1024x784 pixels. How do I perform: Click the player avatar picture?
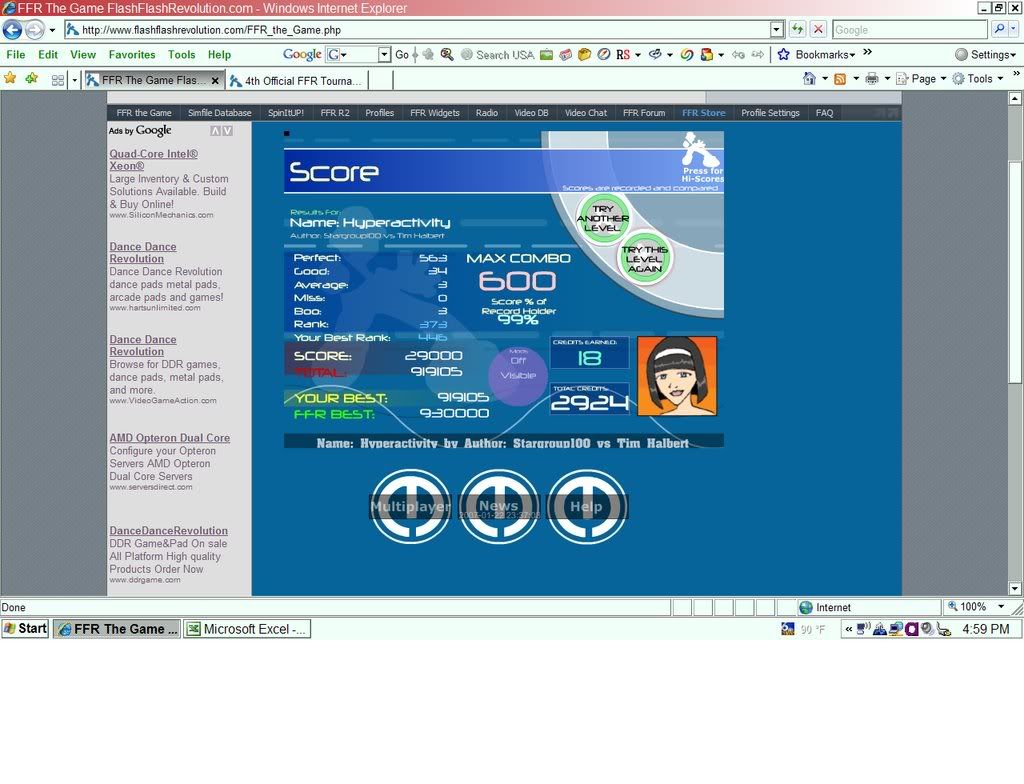coord(677,376)
